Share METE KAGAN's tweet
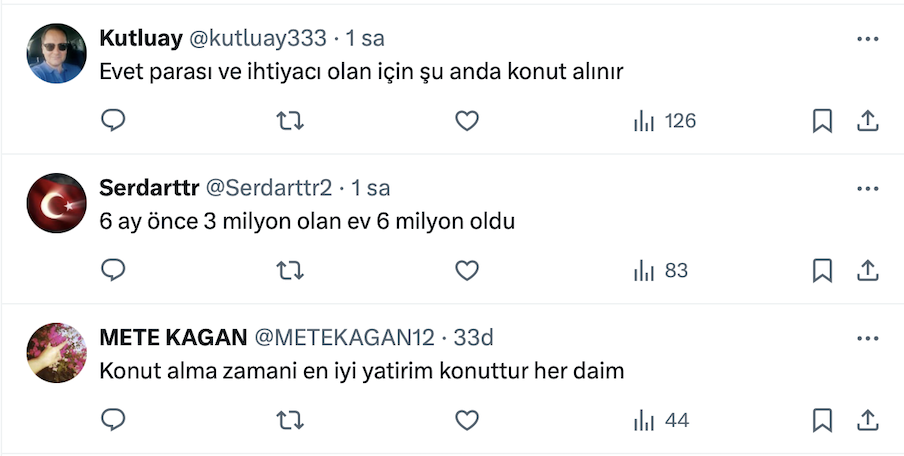 pos(868,421)
